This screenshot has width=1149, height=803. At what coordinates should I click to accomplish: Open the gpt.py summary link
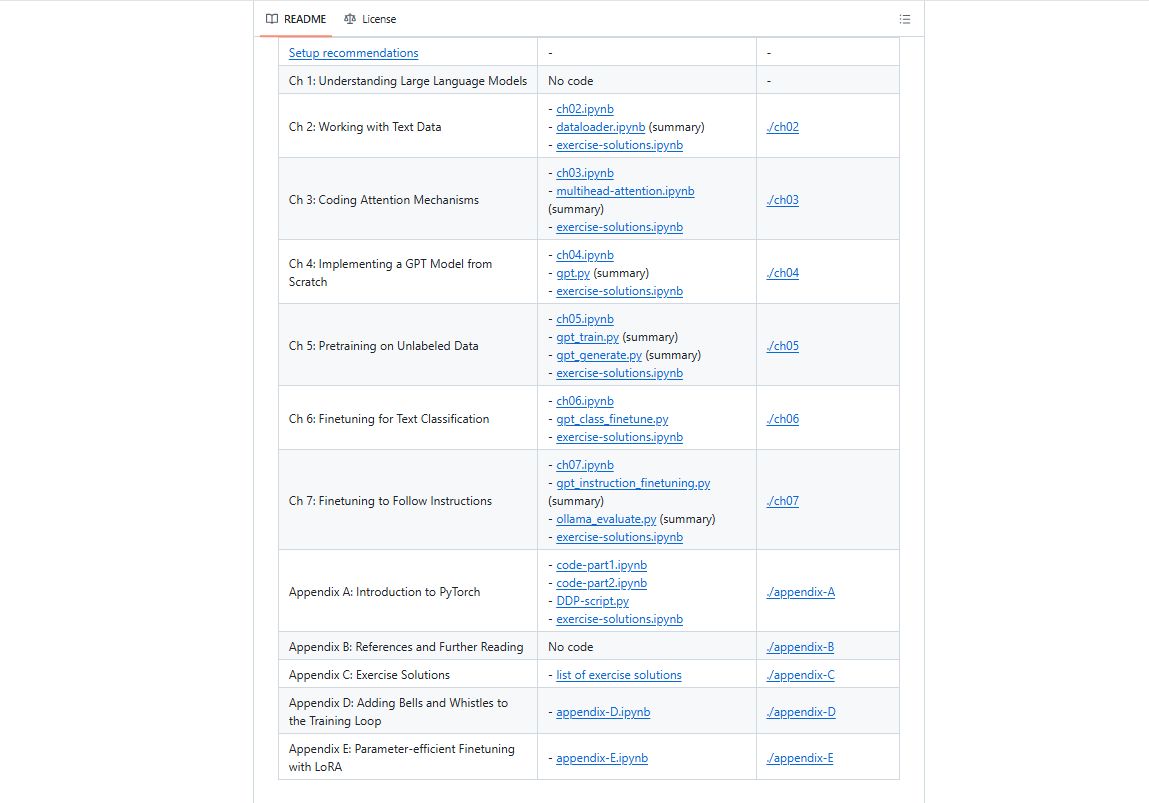pyautogui.click(x=573, y=273)
